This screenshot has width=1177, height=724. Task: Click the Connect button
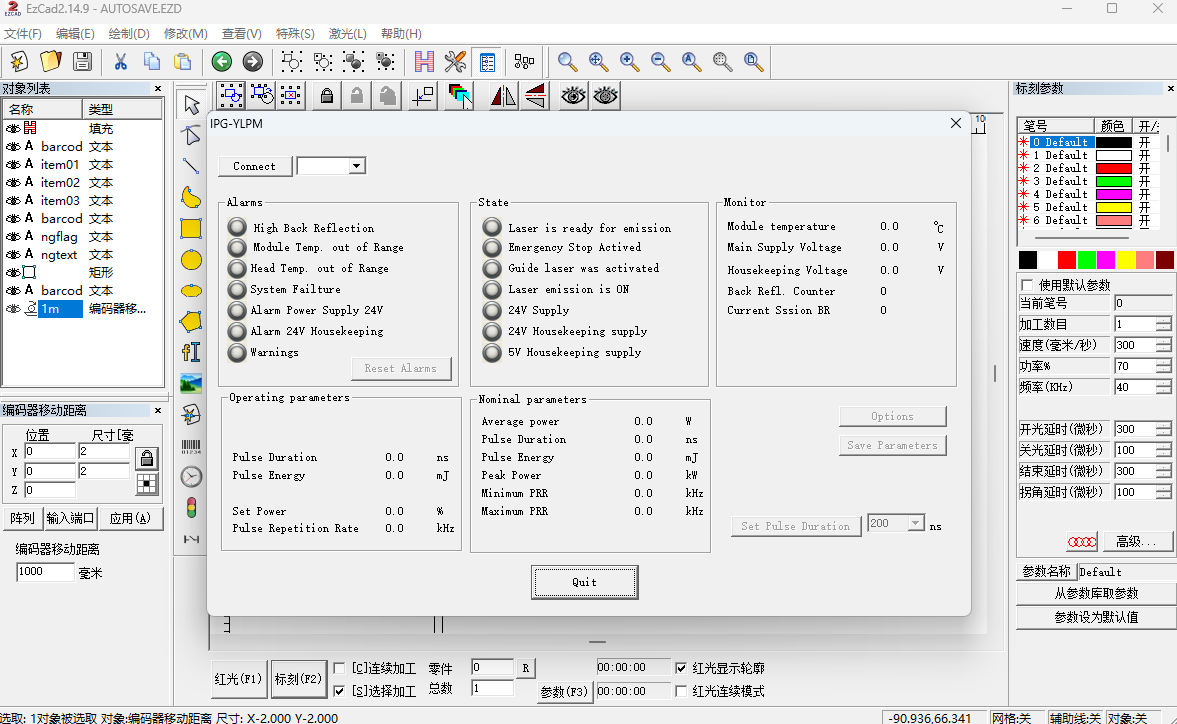[x=254, y=166]
